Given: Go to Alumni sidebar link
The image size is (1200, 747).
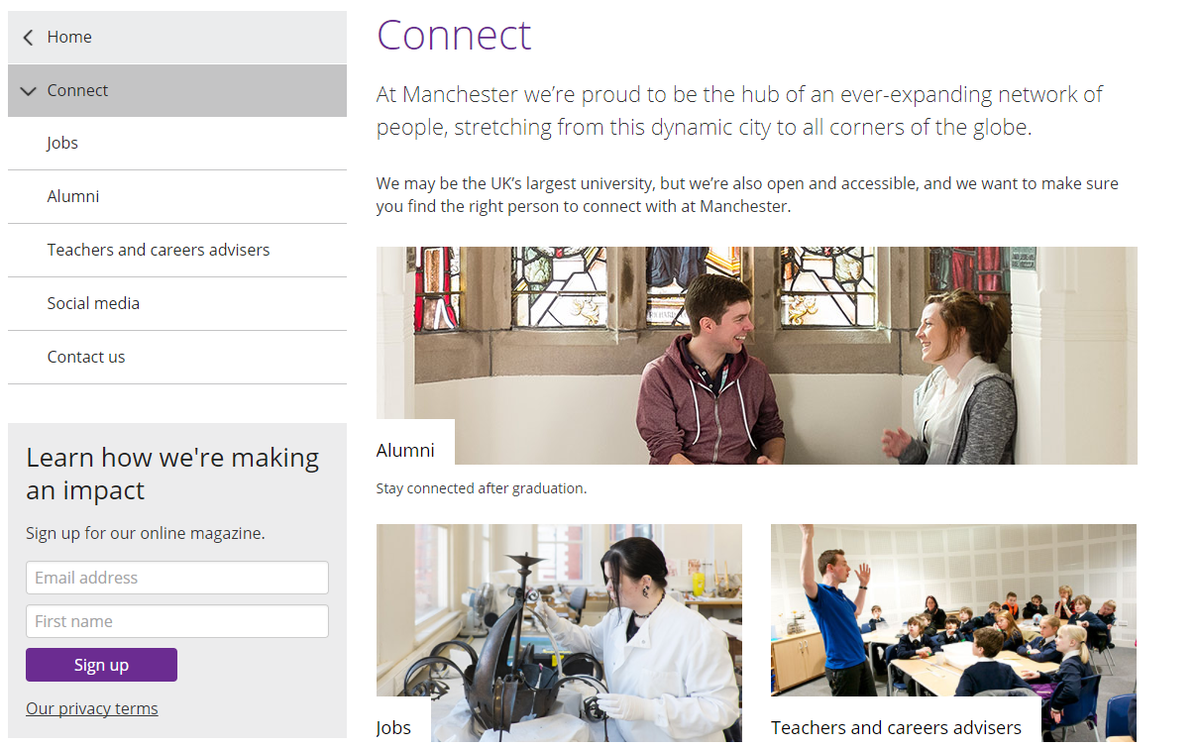Looking at the screenshot, I should click(73, 196).
